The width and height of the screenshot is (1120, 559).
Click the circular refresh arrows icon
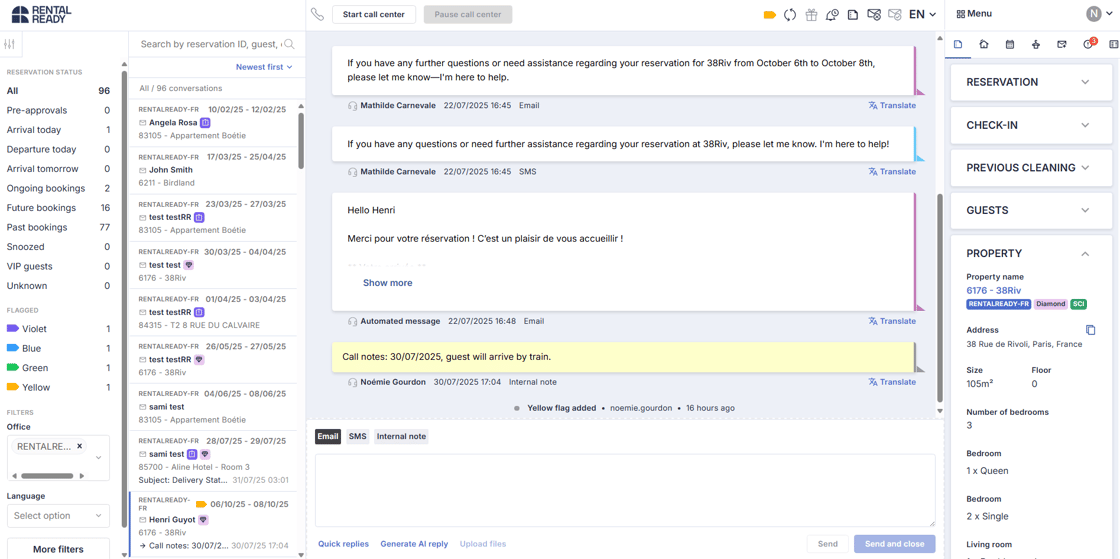[x=790, y=14]
